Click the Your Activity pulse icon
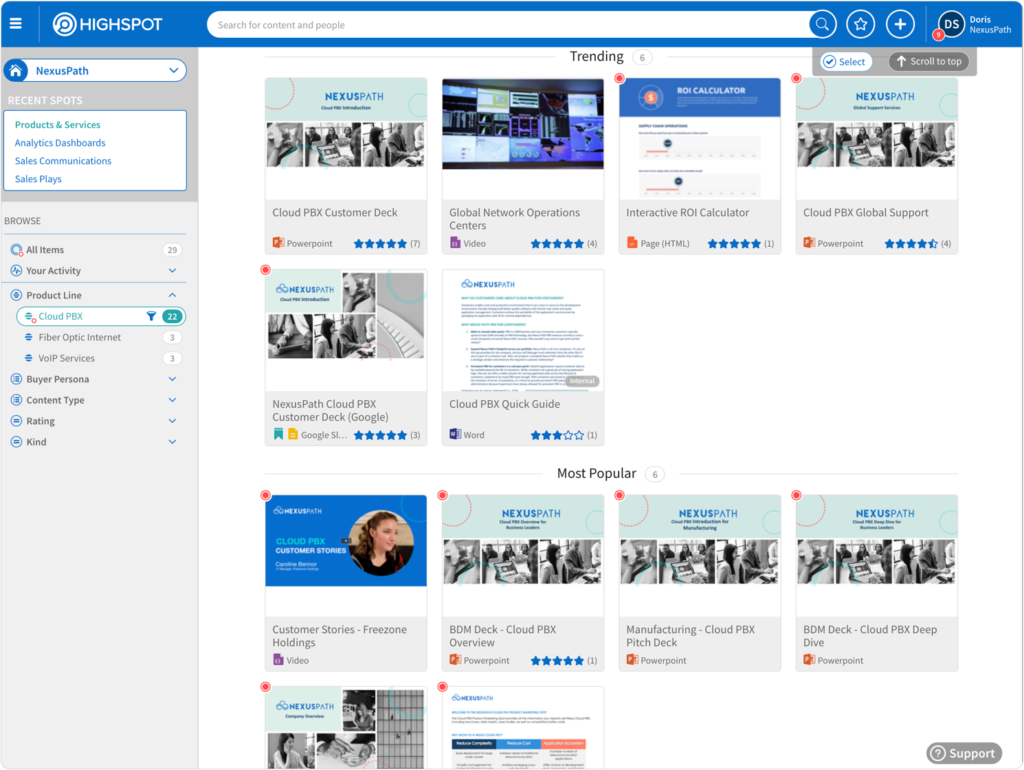The width and height of the screenshot is (1024, 770). 16,270
